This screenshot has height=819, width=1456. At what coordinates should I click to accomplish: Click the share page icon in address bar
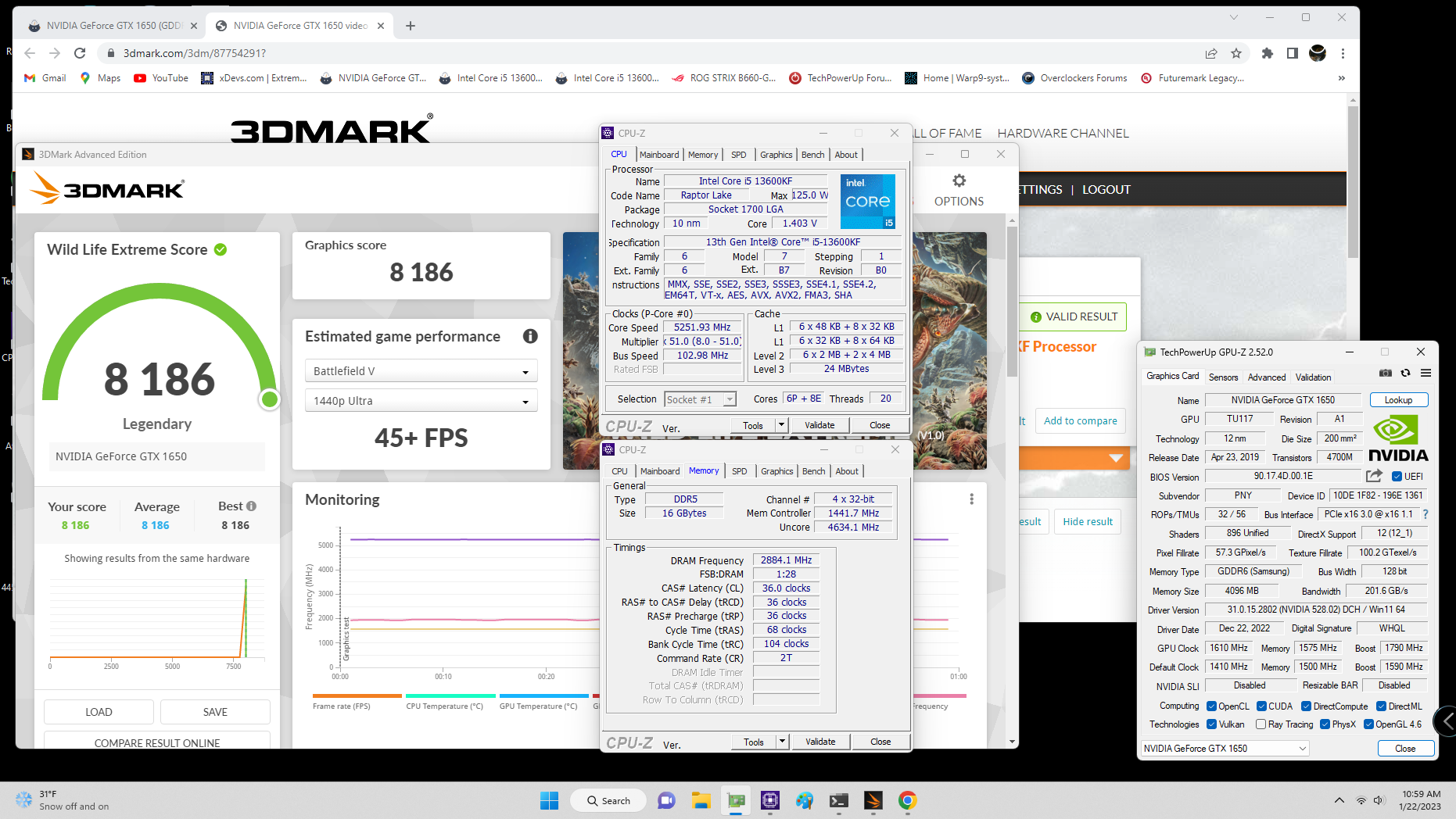click(x=1211, y=53)
